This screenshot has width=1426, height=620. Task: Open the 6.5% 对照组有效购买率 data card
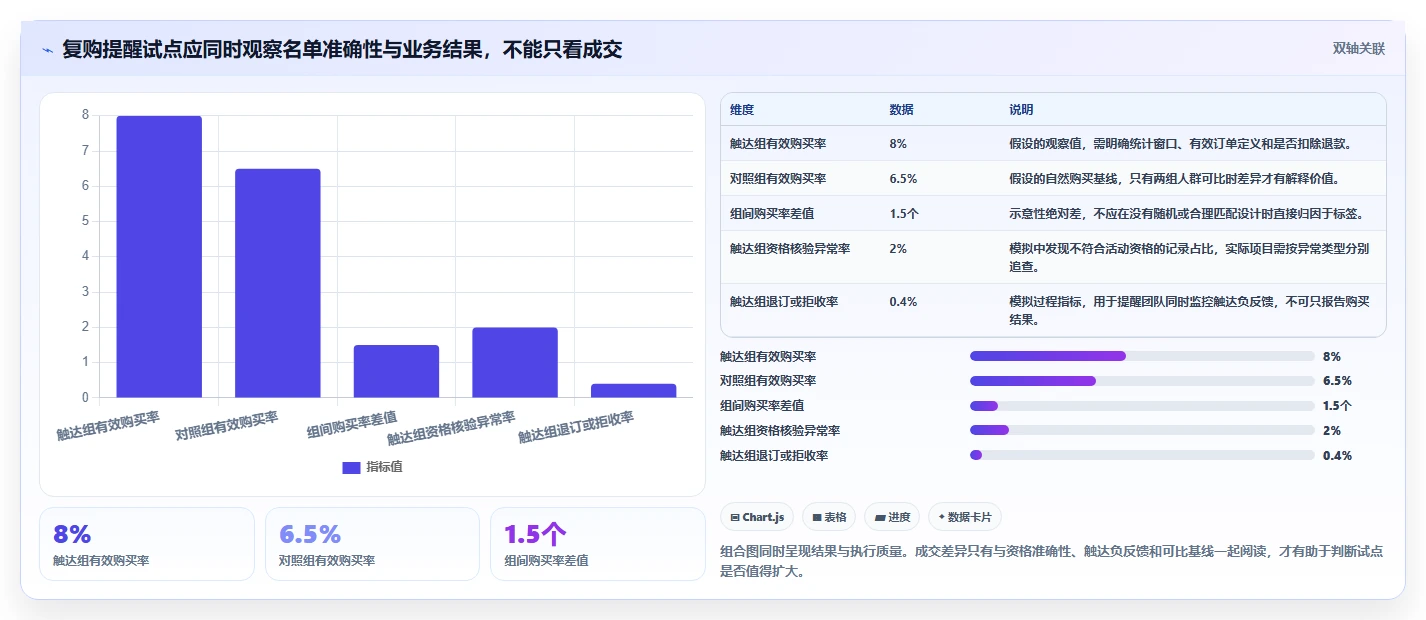coord(372,544)
